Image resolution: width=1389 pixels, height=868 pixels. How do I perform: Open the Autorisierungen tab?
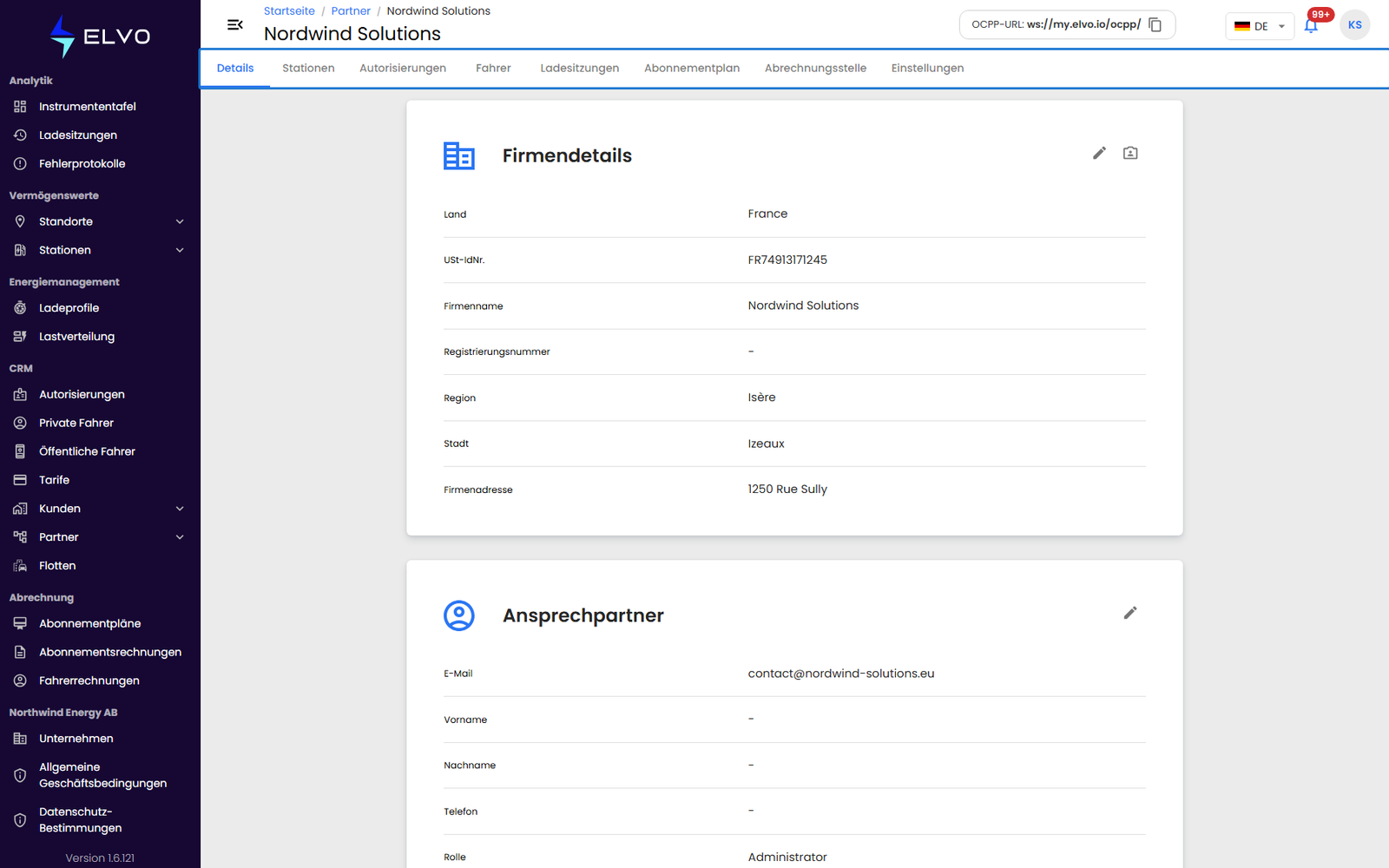tap(403, 69)
